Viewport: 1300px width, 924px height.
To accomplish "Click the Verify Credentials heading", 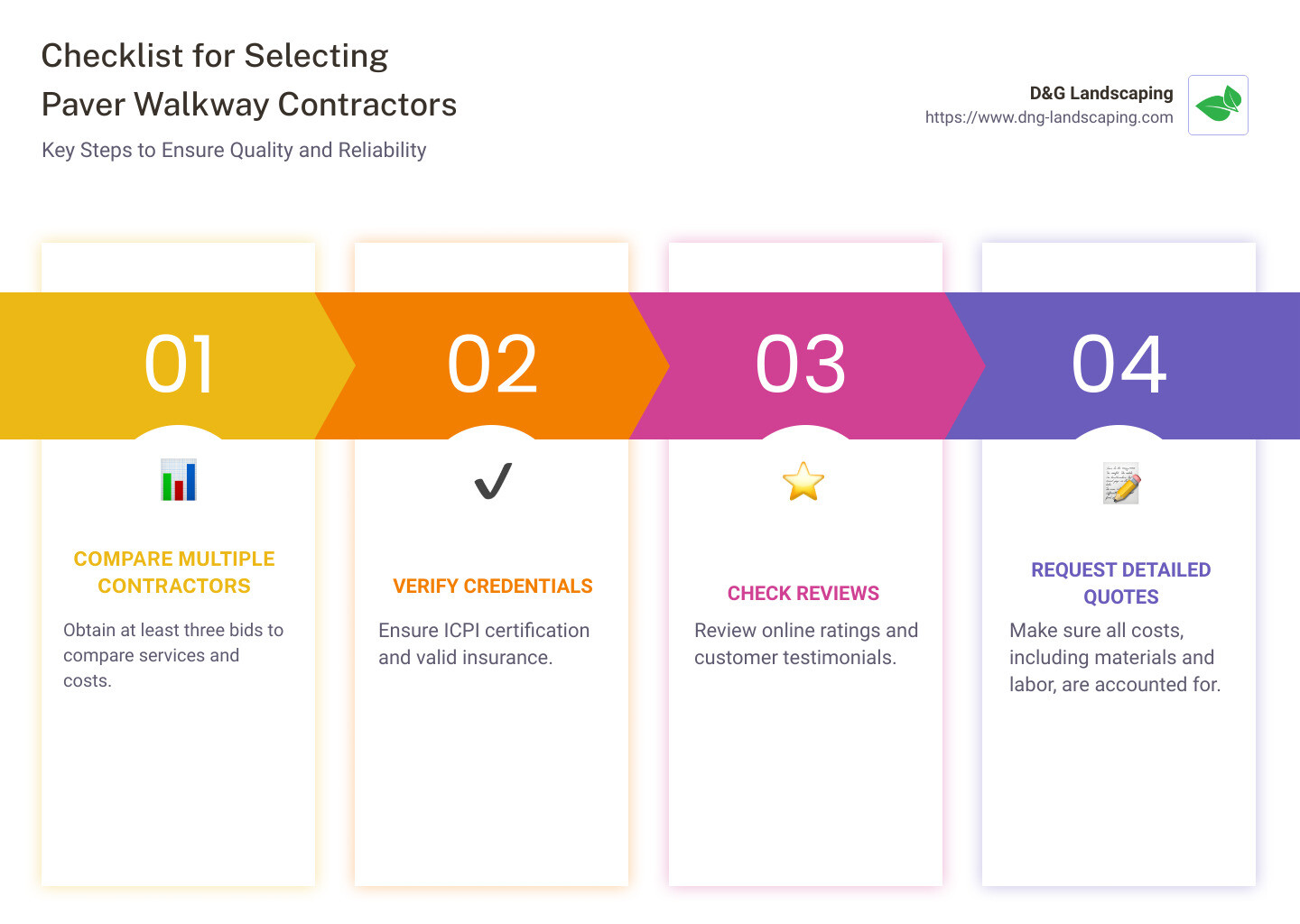I will click(x=493, y=587).
